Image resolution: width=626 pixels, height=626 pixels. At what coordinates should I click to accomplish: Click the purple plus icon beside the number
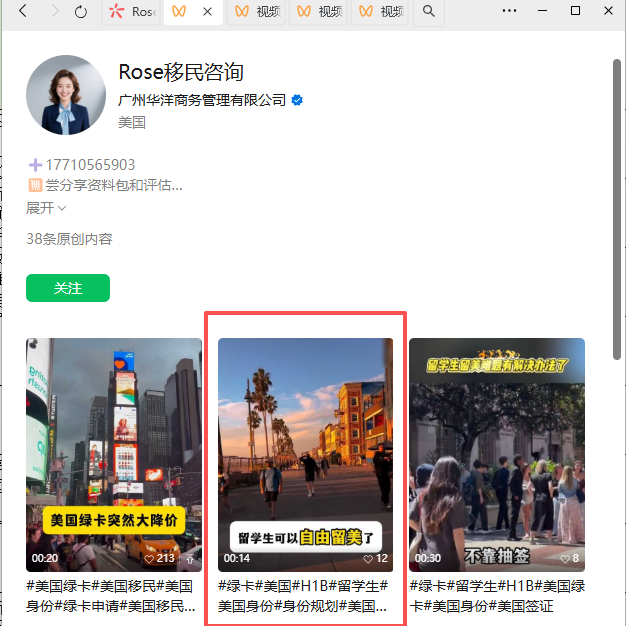point(35,164)
